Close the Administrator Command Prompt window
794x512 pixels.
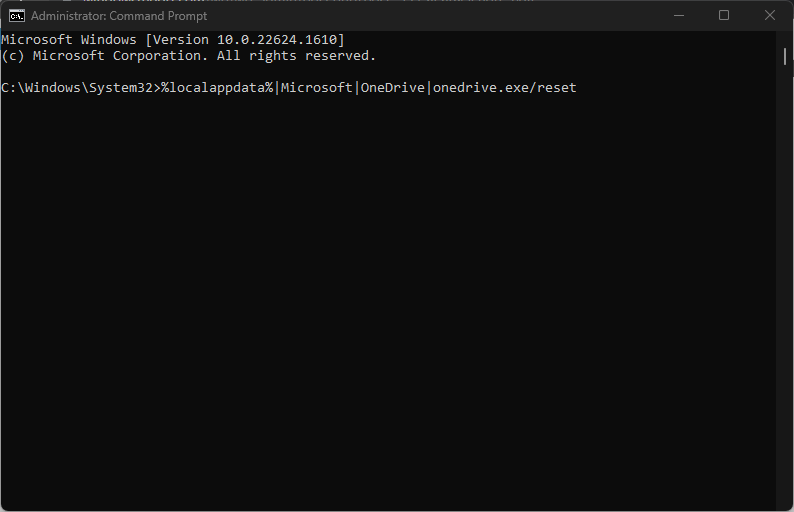tap(769, 16)
